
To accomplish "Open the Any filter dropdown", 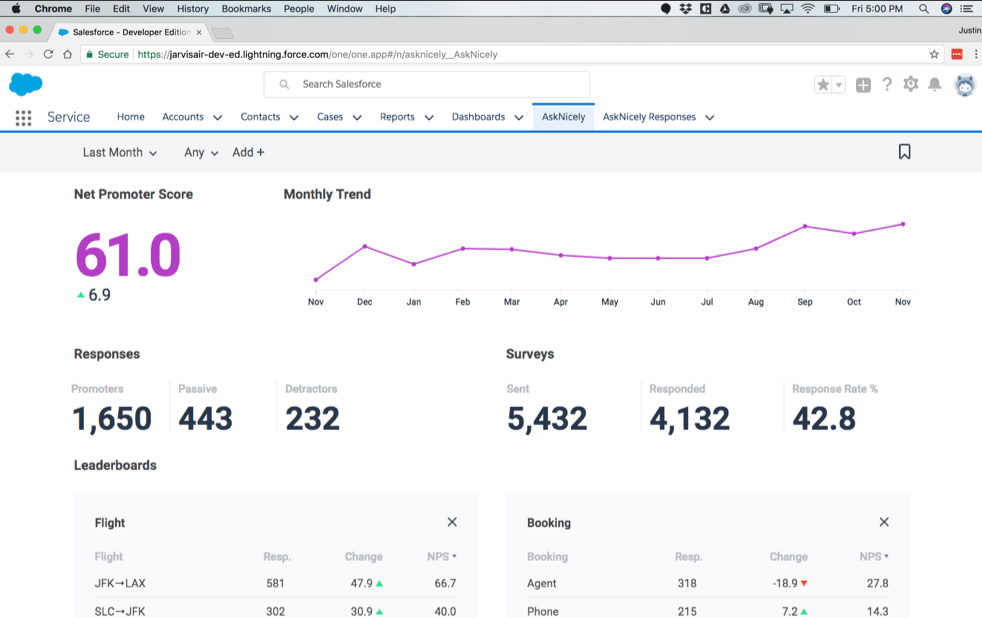I will tap(199, 152).
